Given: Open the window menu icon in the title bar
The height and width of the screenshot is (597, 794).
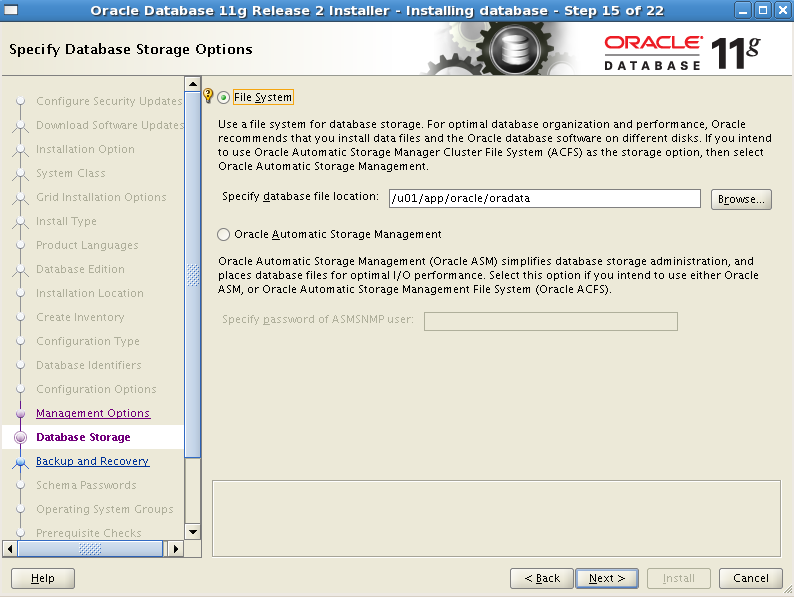Looking at the screenshot, I should pyautogui.click(x=11, y=10).
